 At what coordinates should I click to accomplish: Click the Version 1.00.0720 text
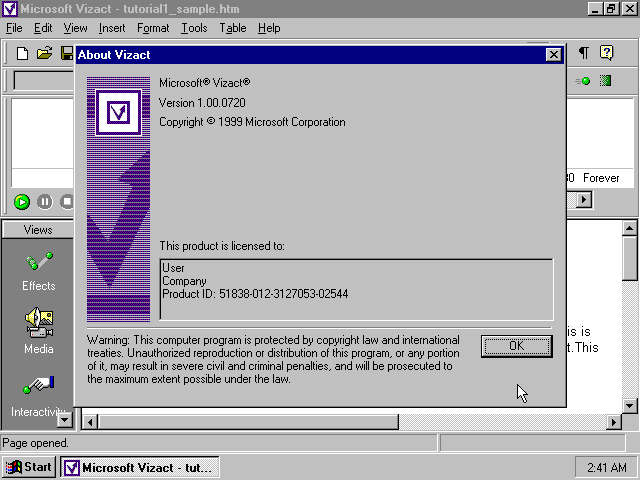point(202,103)
